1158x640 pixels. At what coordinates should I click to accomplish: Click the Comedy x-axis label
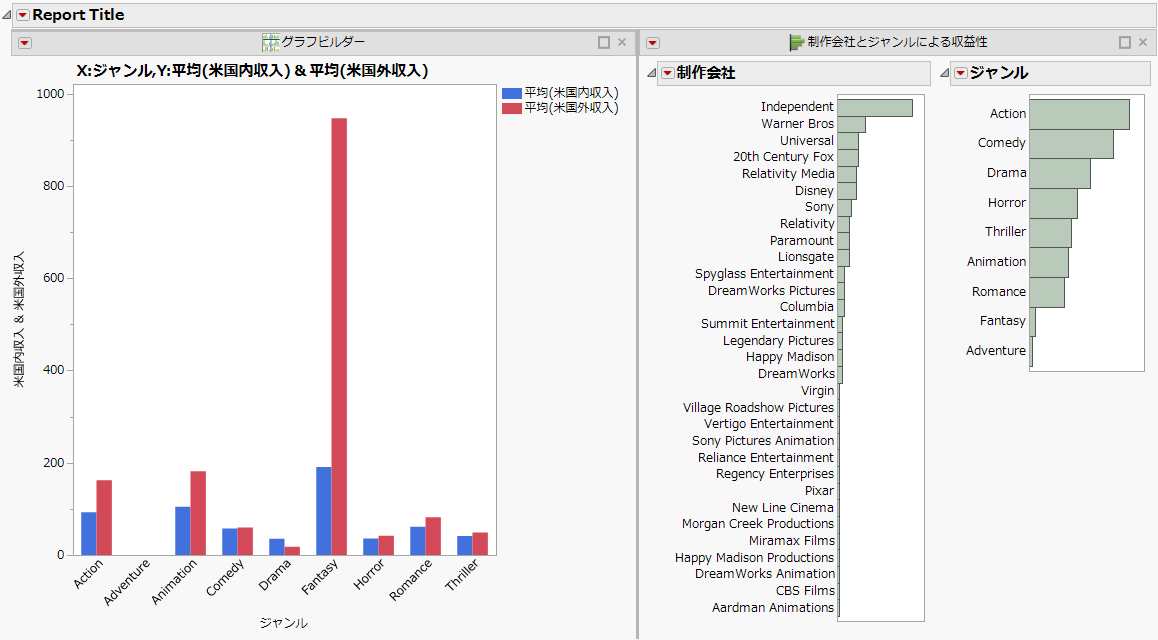click(x=225, y=579)
